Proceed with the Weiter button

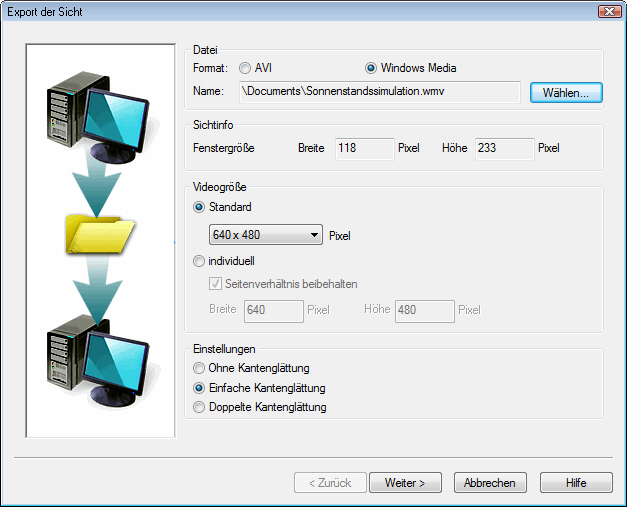(405, 483)
